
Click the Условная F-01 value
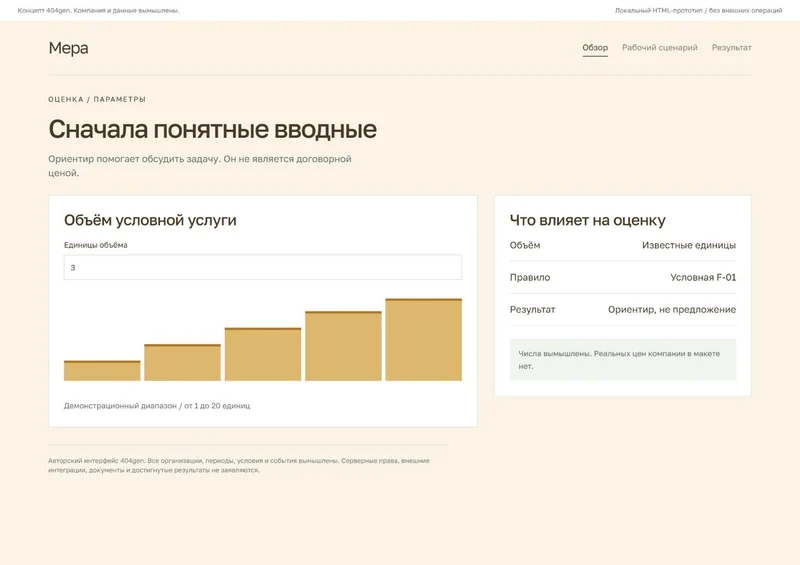coord(703,278)
